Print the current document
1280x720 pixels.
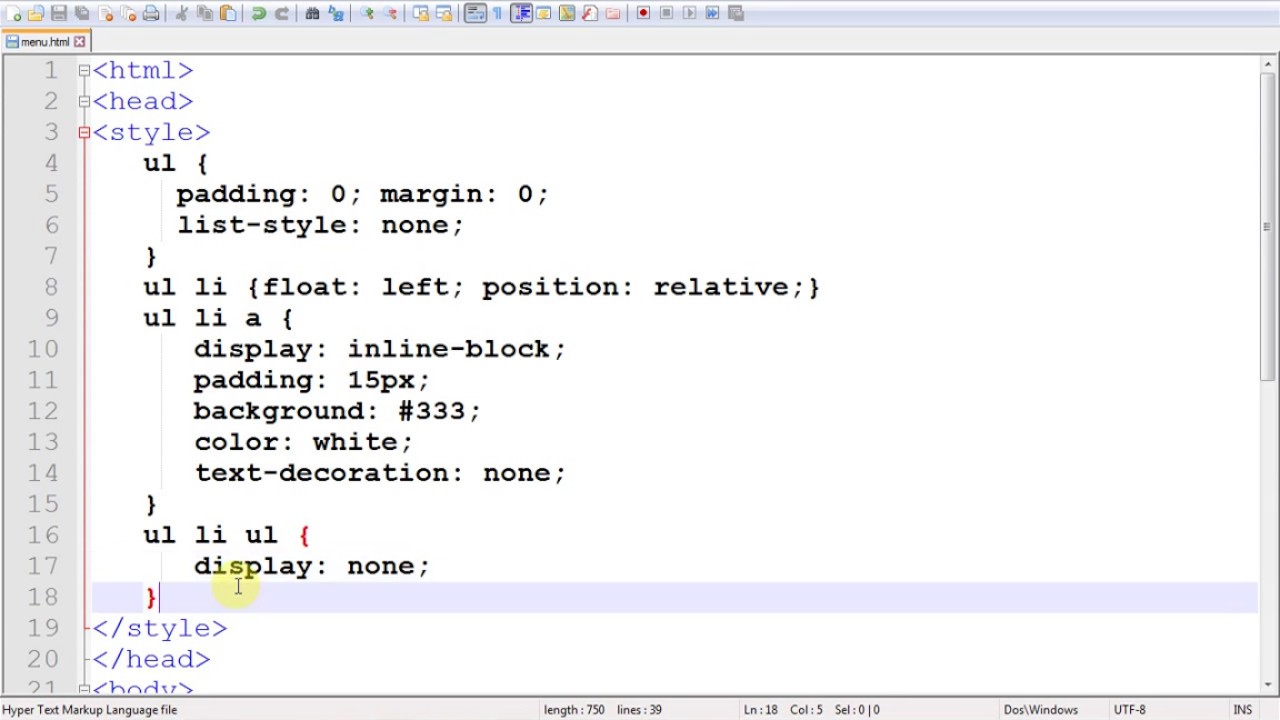[x=151, y=13]
